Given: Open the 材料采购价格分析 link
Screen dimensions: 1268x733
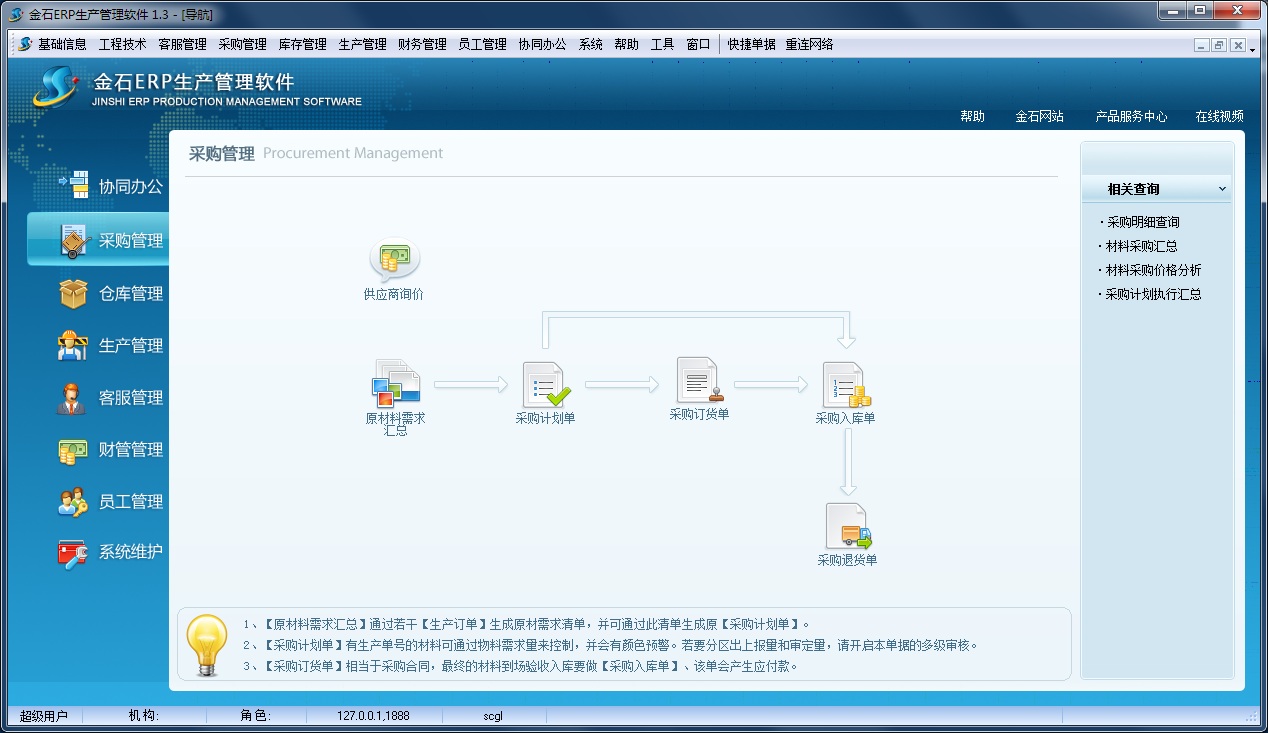Looking at the screenshot, I should click(1153, 270).
